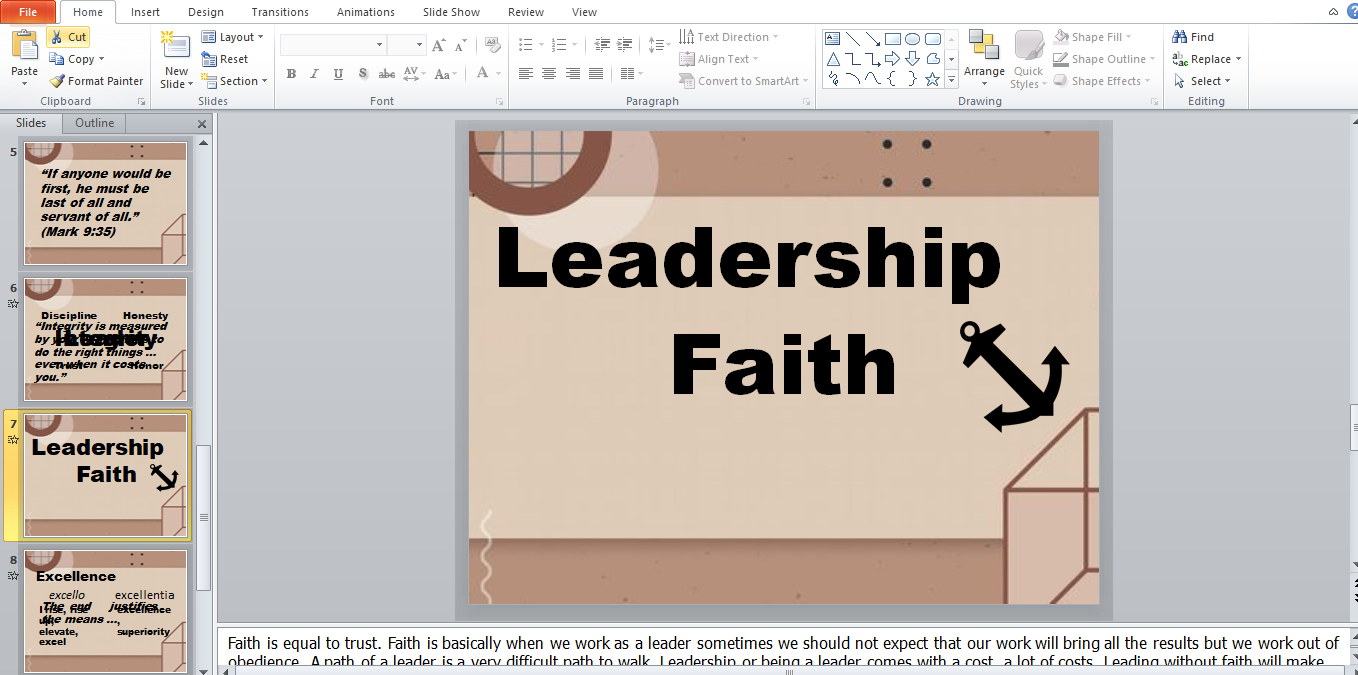Open the Arrange objects menu

[x=984, y=58]
